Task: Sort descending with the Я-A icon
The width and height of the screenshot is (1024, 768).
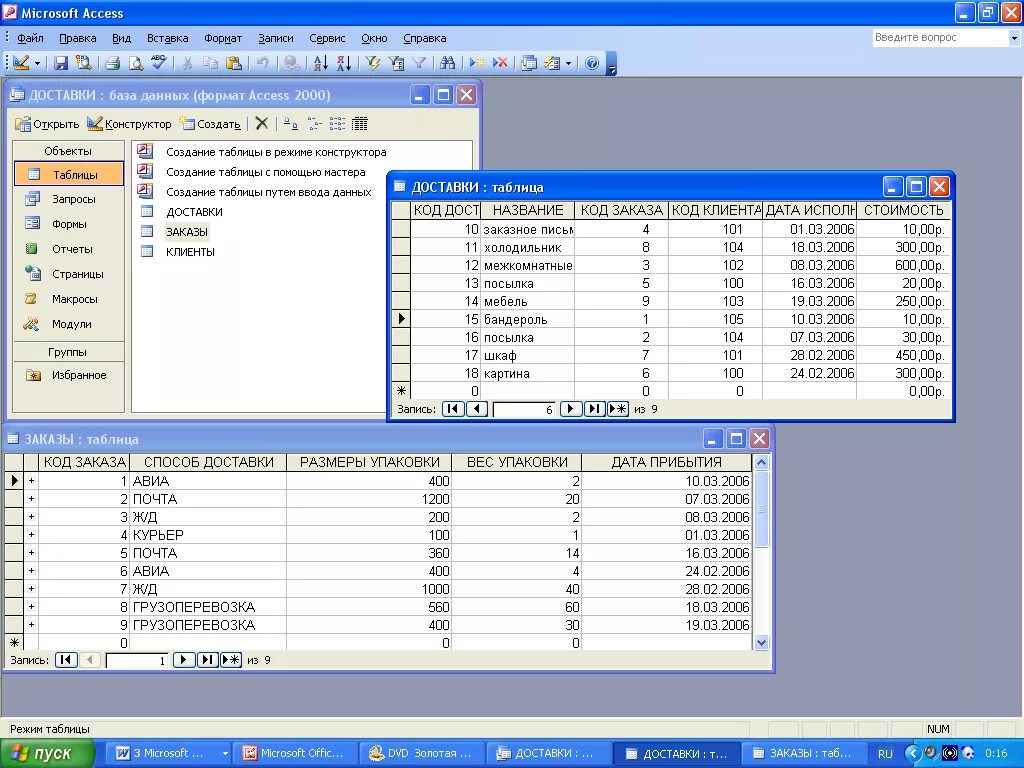Action: 344,63
